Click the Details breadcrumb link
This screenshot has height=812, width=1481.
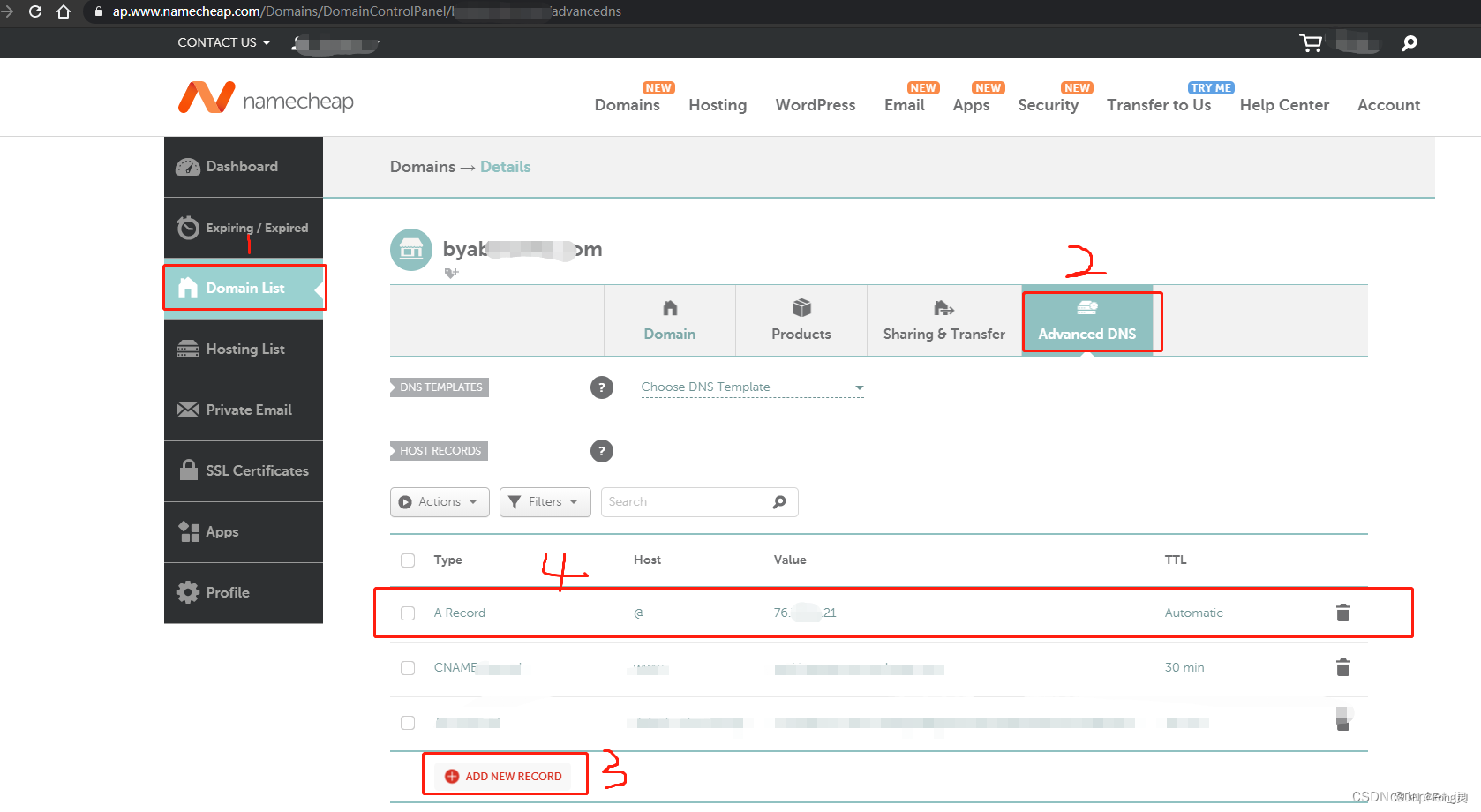click(x=506, y=167)
